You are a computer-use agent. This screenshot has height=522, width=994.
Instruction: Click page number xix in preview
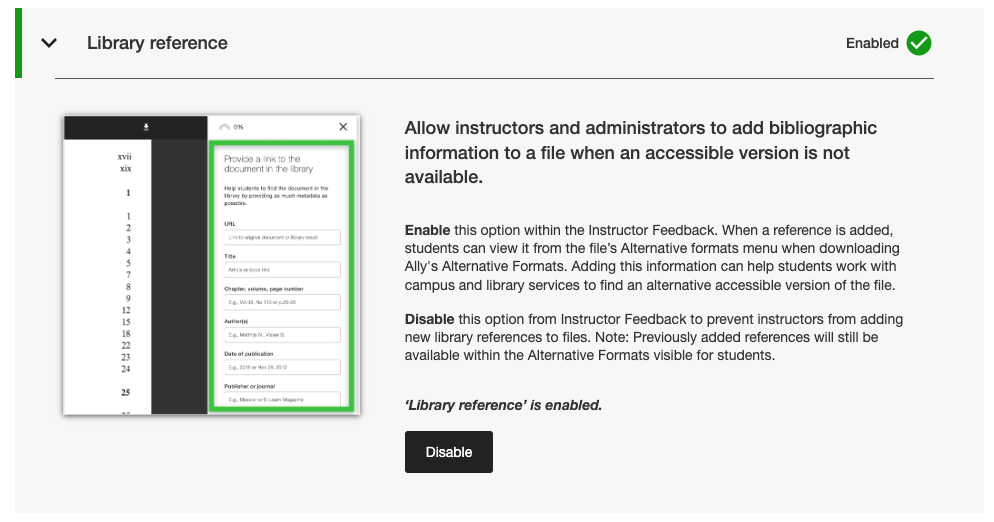(x=125, y=169)
